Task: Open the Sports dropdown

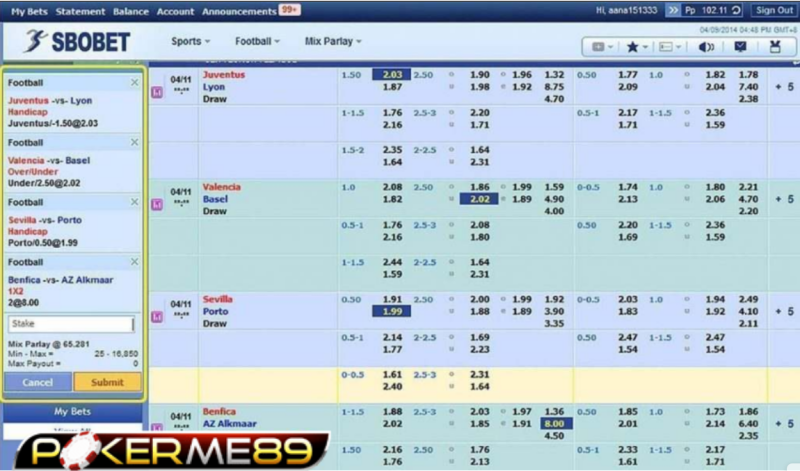Action: point(190,41)
